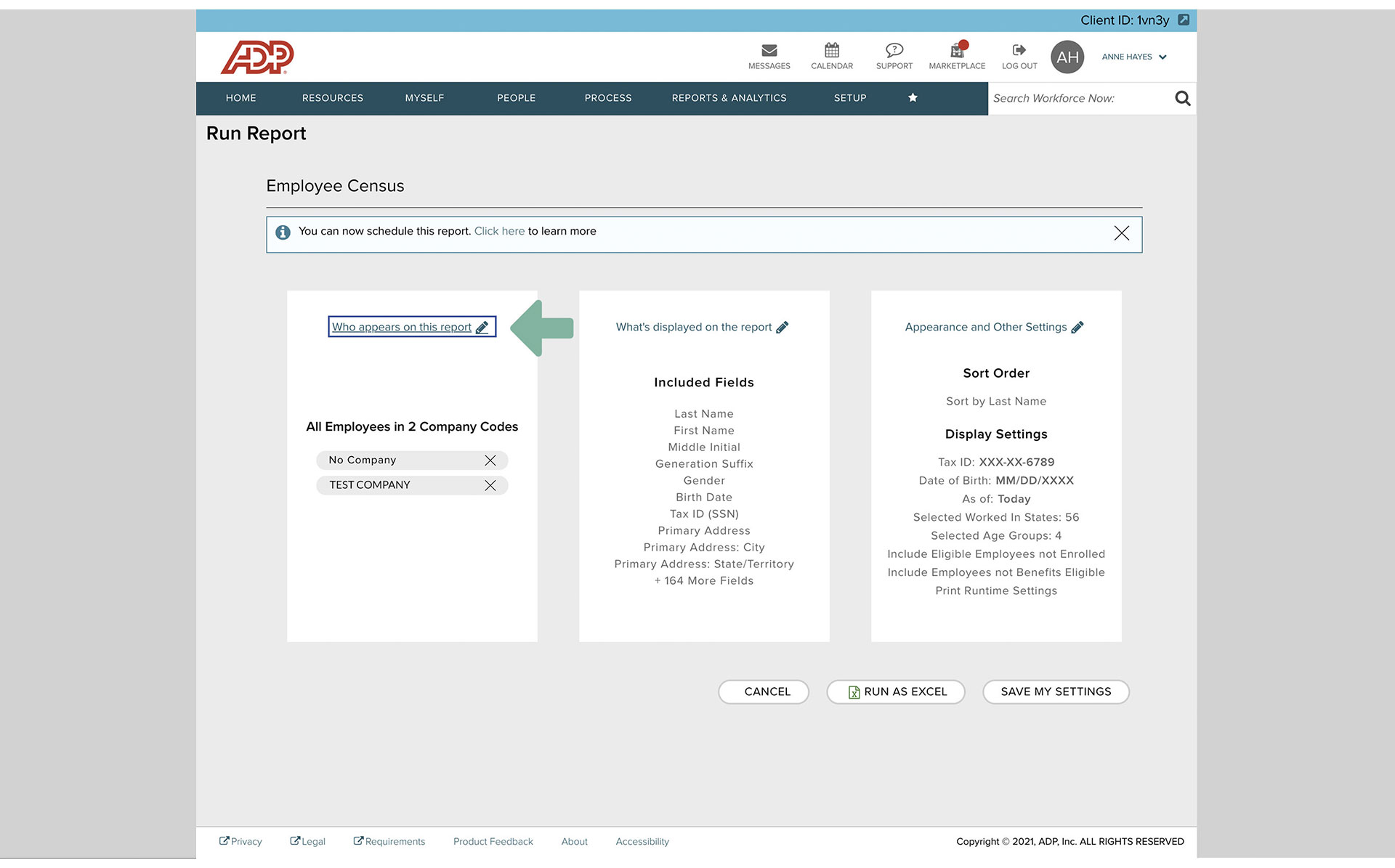Open the Product Feedback link

coord(493,841)
